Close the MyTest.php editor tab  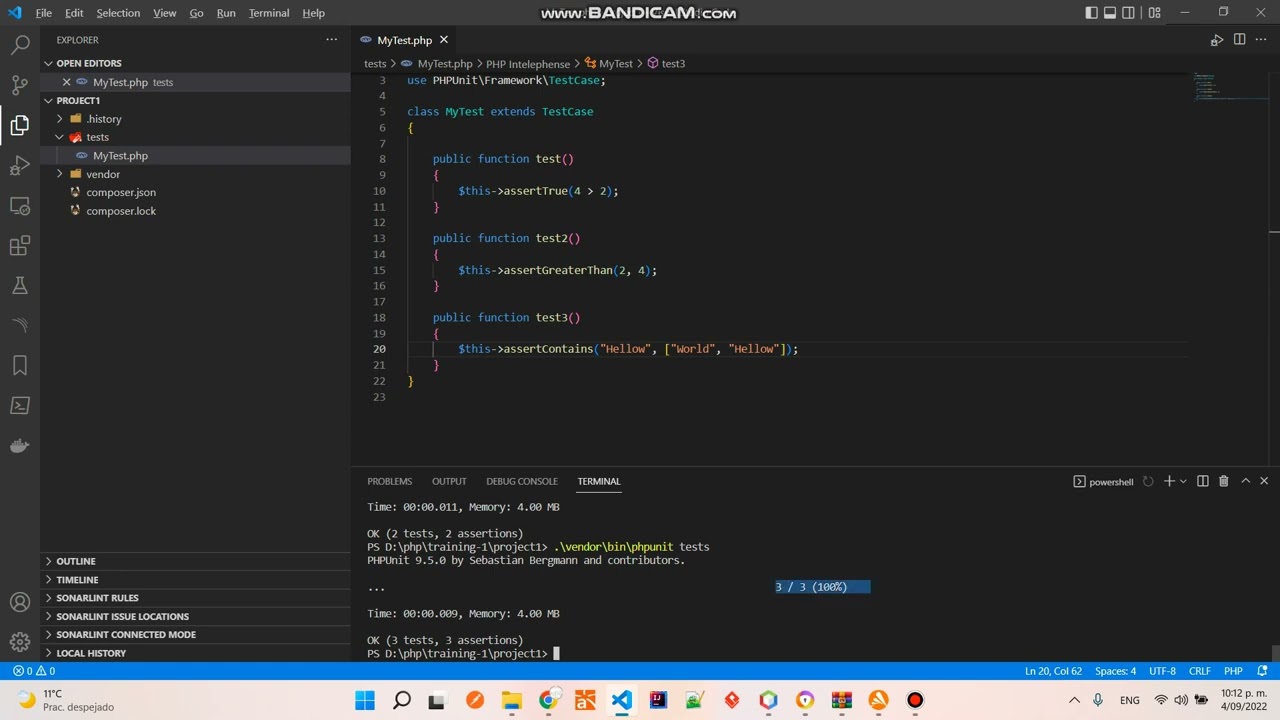pos(444,40)
